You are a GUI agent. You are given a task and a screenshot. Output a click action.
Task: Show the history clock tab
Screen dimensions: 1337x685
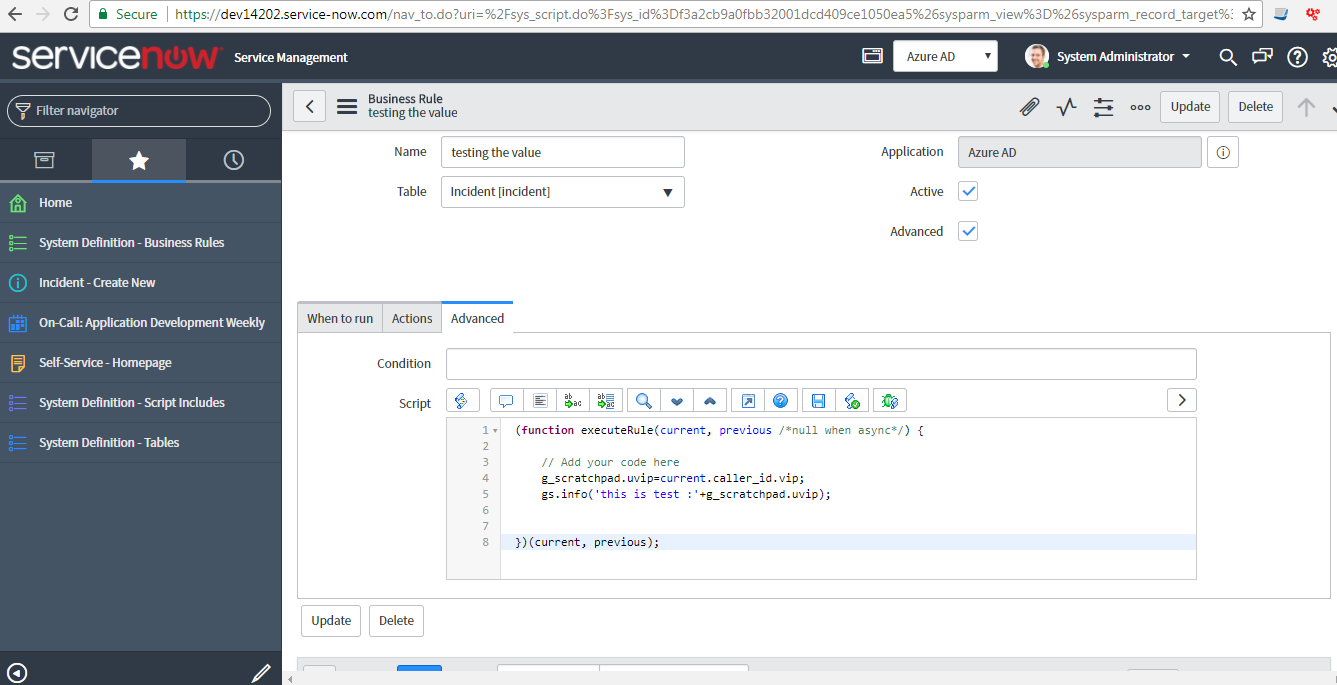[x=233, y=160]
